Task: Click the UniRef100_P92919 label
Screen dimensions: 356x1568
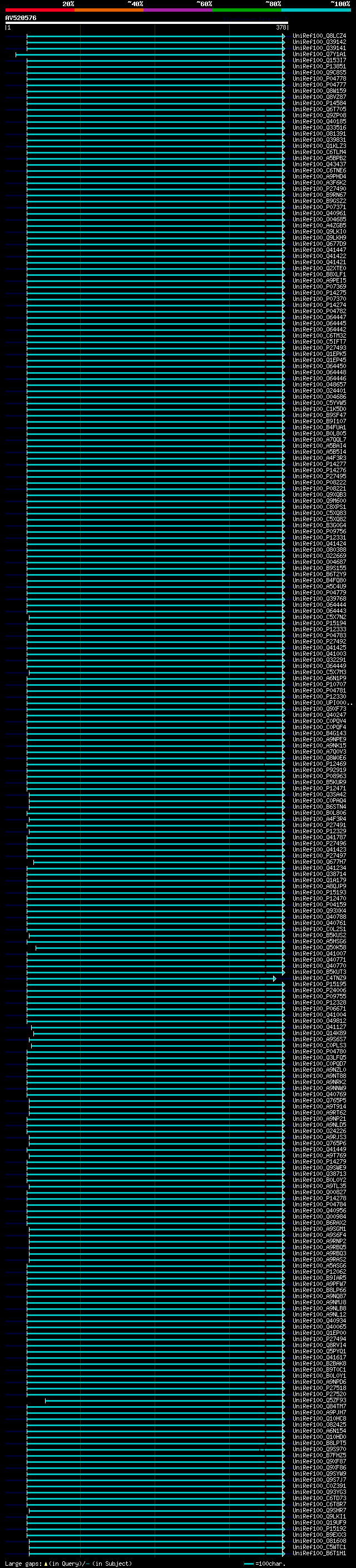Action: coord(319,770)
